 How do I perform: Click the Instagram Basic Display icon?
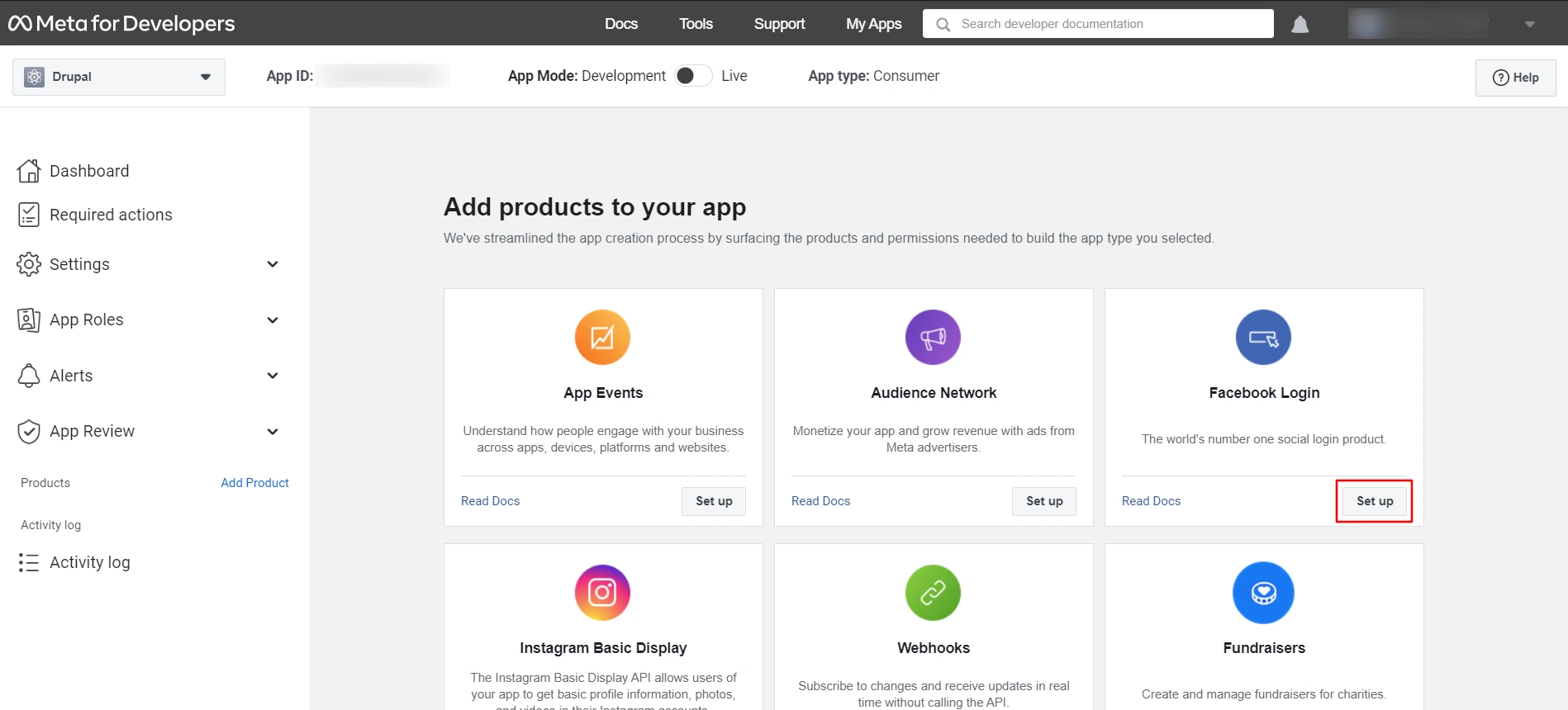602,592
